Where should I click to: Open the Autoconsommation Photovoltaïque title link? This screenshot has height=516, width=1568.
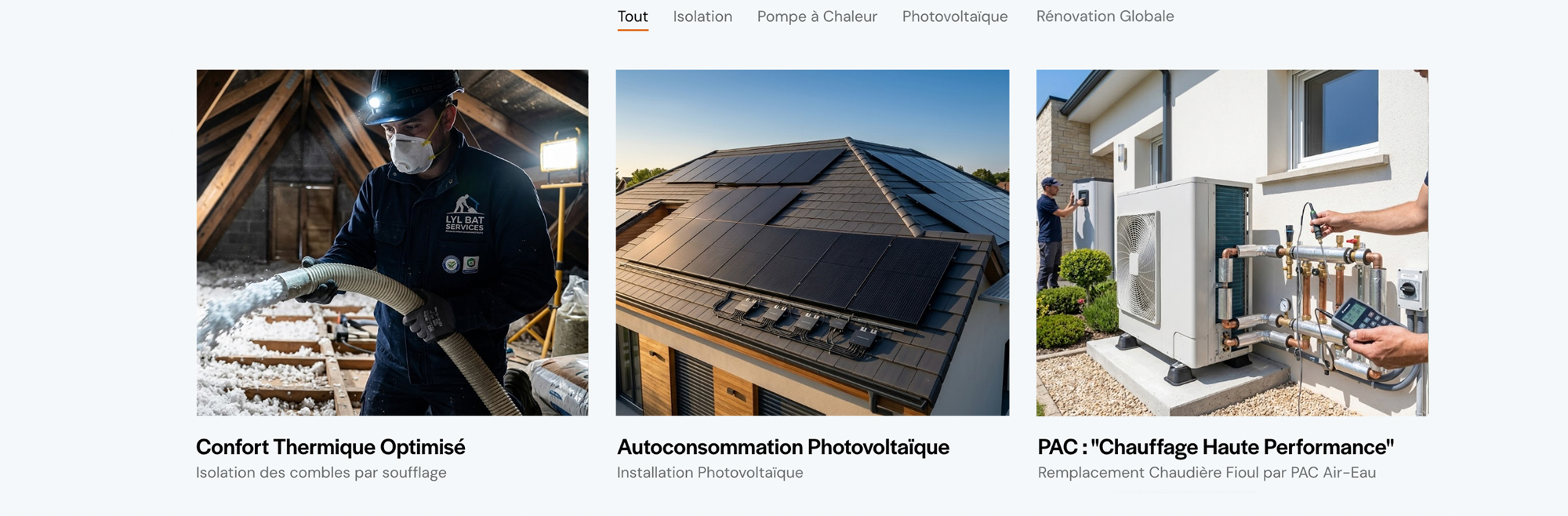click(783, 447)
